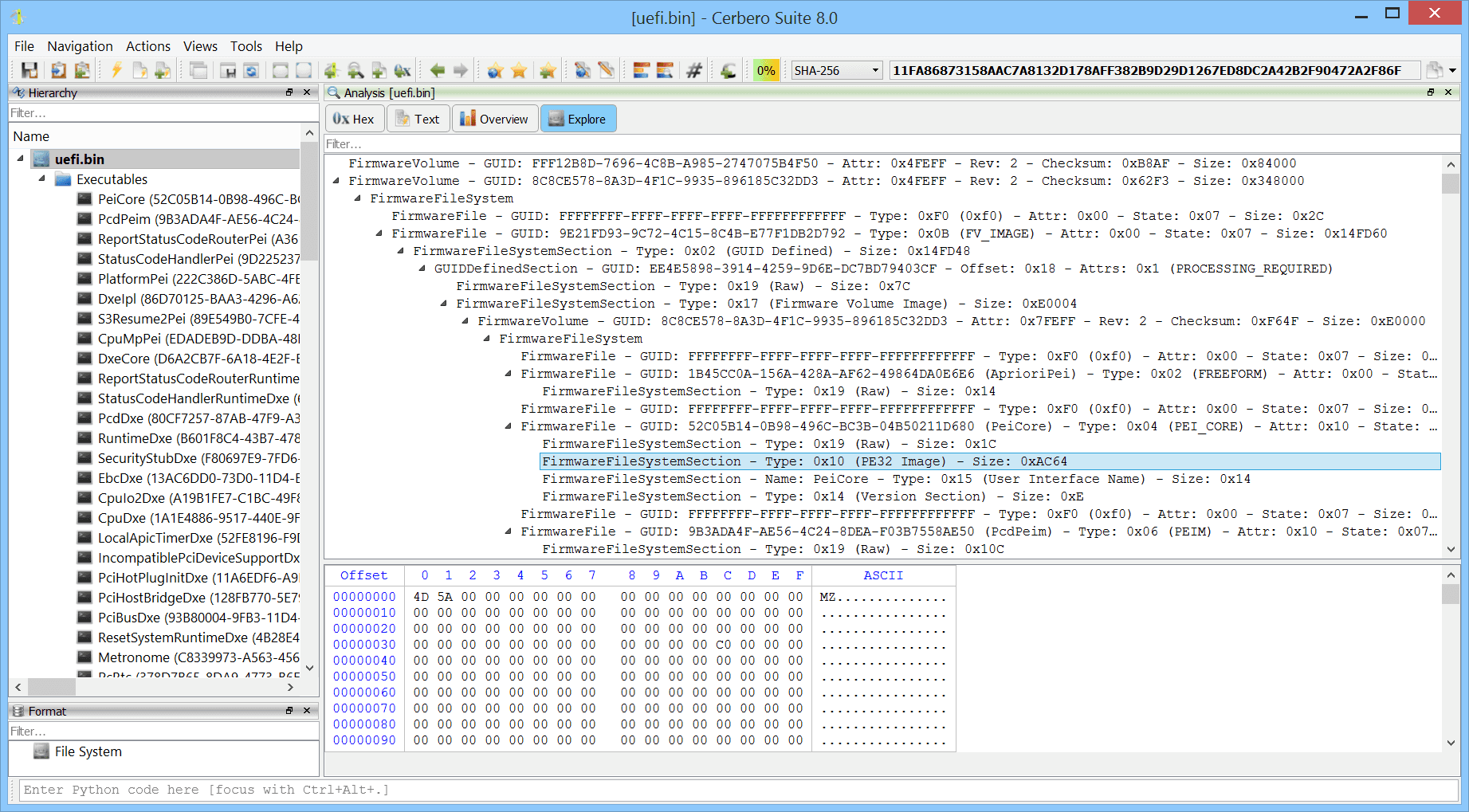Go back with the green left arrow
Image resolution: width=1469 pixels, height=812 pixels.
(437, 70)
